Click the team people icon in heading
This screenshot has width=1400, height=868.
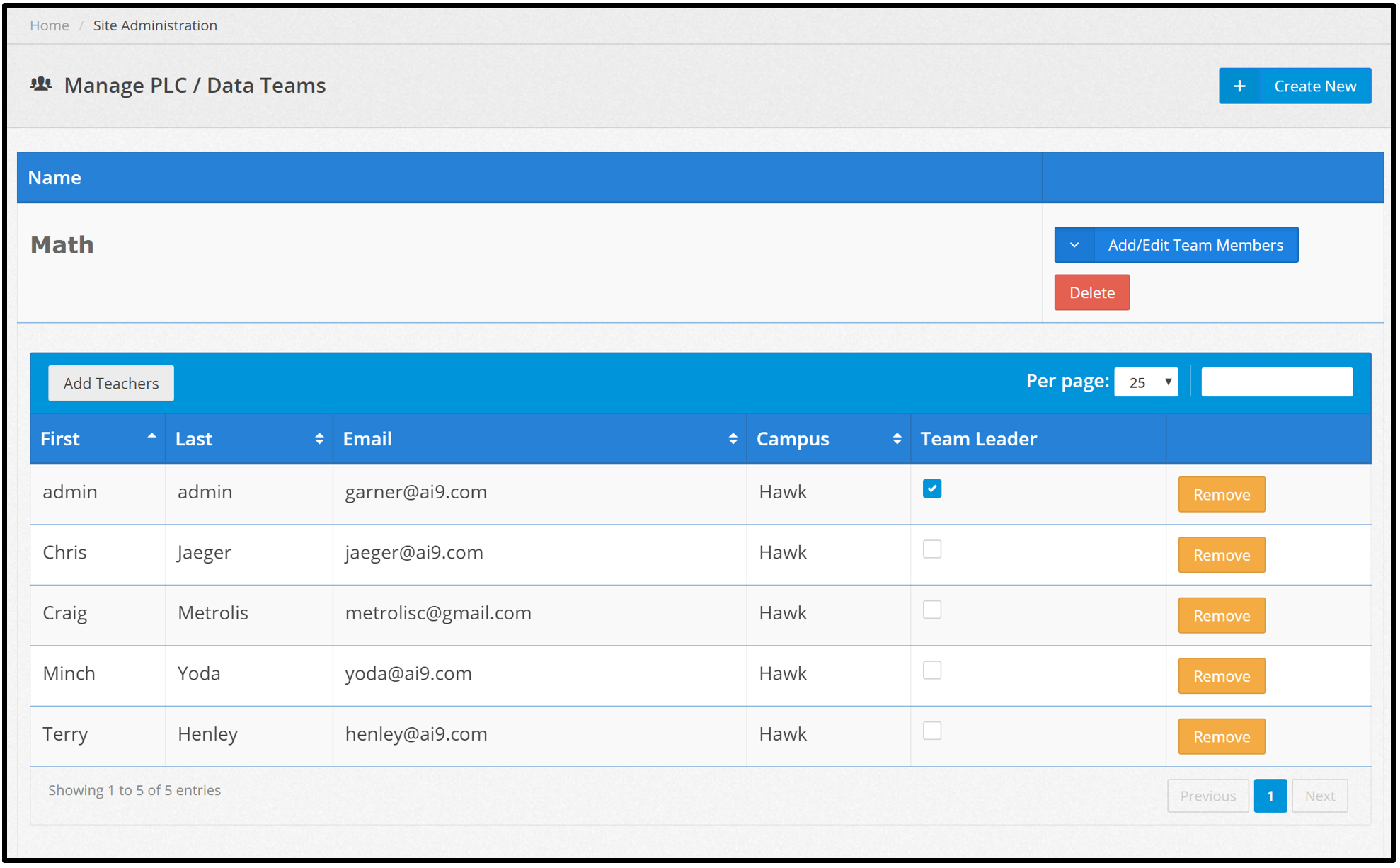[x=41, y=84]
